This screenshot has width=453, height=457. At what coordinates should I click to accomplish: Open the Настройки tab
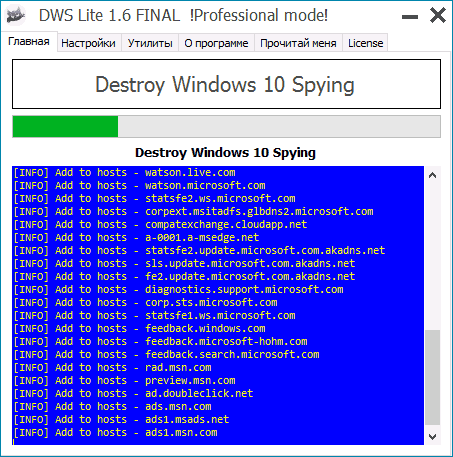pyautogui.click(x=89, y=43)
